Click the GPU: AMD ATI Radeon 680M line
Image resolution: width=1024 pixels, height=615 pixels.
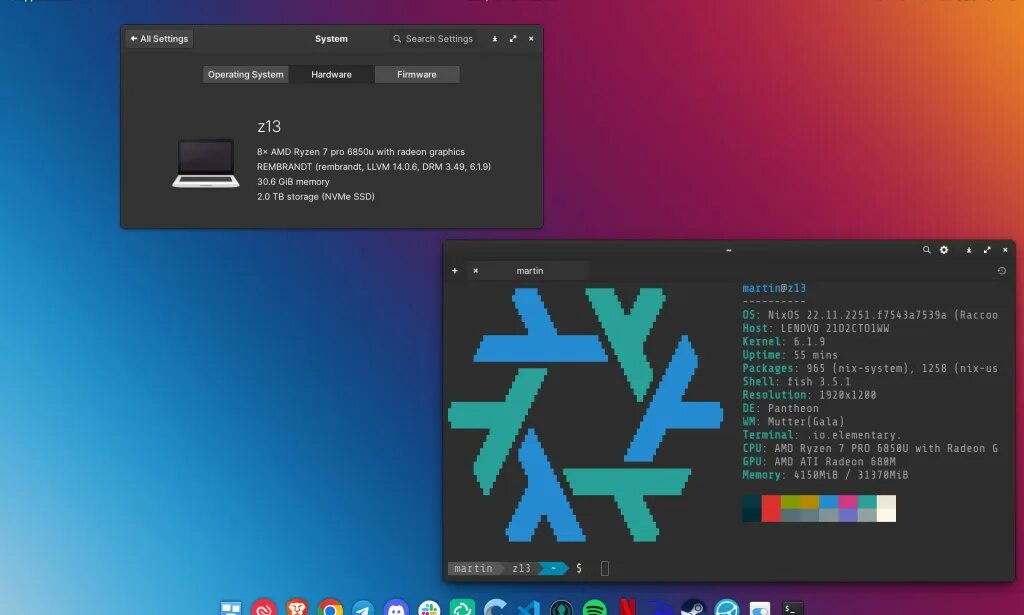click(x=819, y=461)
